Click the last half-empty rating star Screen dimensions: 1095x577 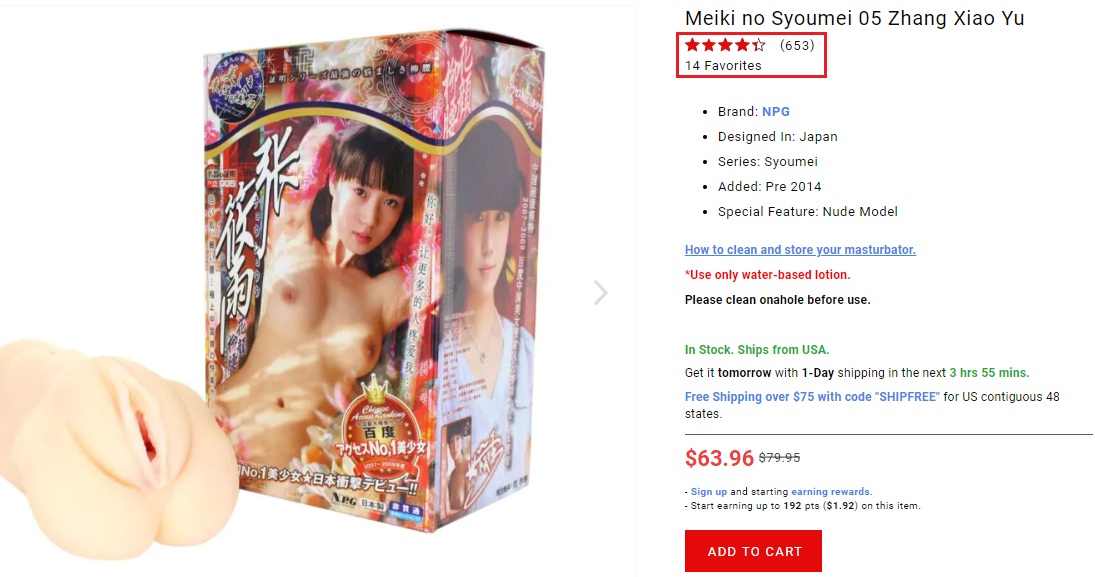pos(759,45)
